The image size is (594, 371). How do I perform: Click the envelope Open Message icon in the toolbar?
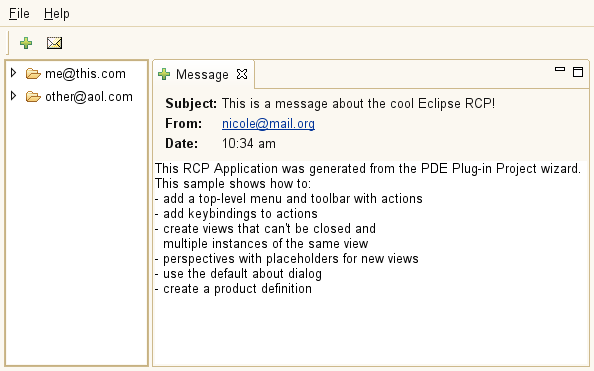(x=54, y=43)
